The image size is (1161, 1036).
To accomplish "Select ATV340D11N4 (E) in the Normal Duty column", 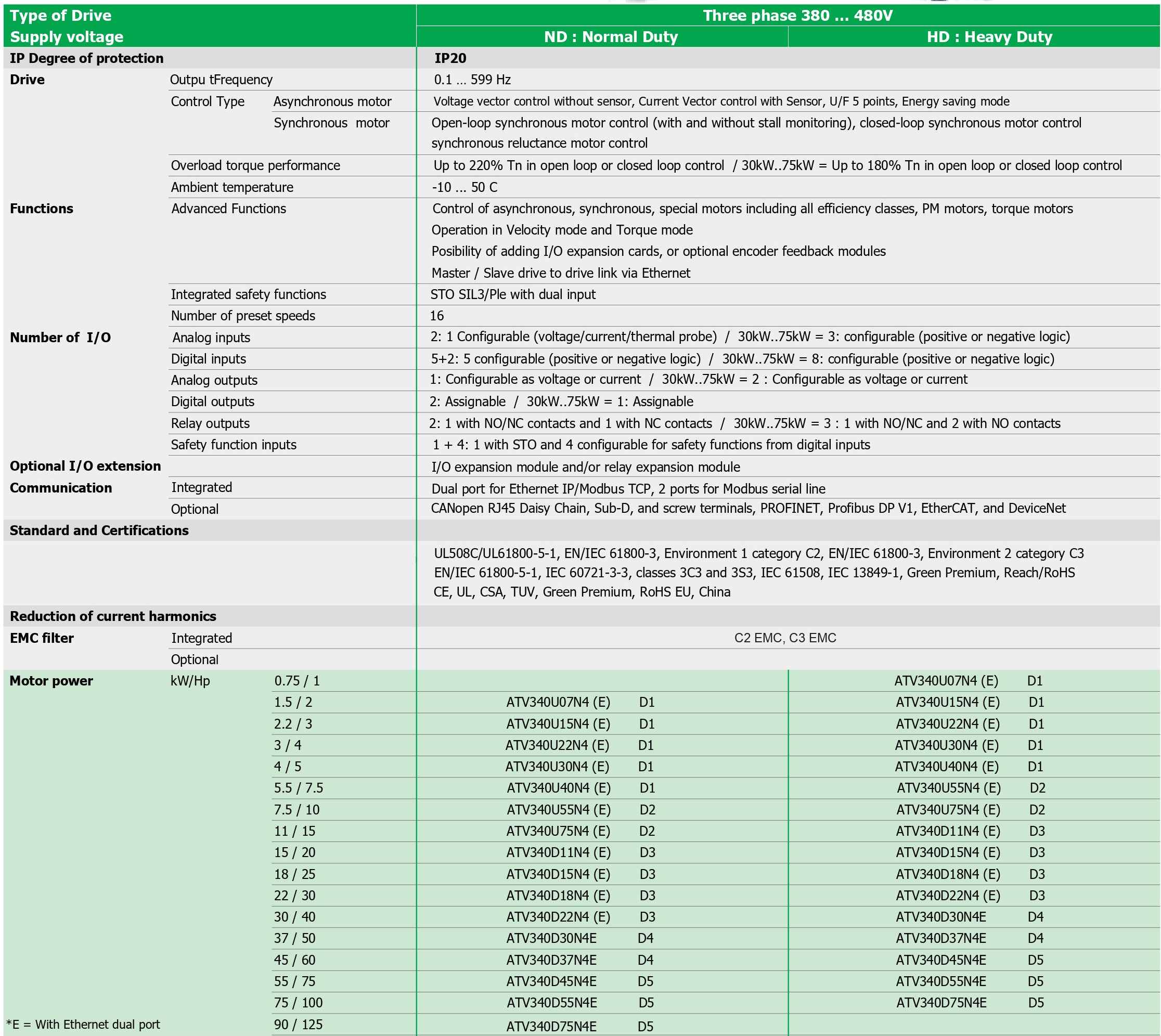I will pos(559,853).
